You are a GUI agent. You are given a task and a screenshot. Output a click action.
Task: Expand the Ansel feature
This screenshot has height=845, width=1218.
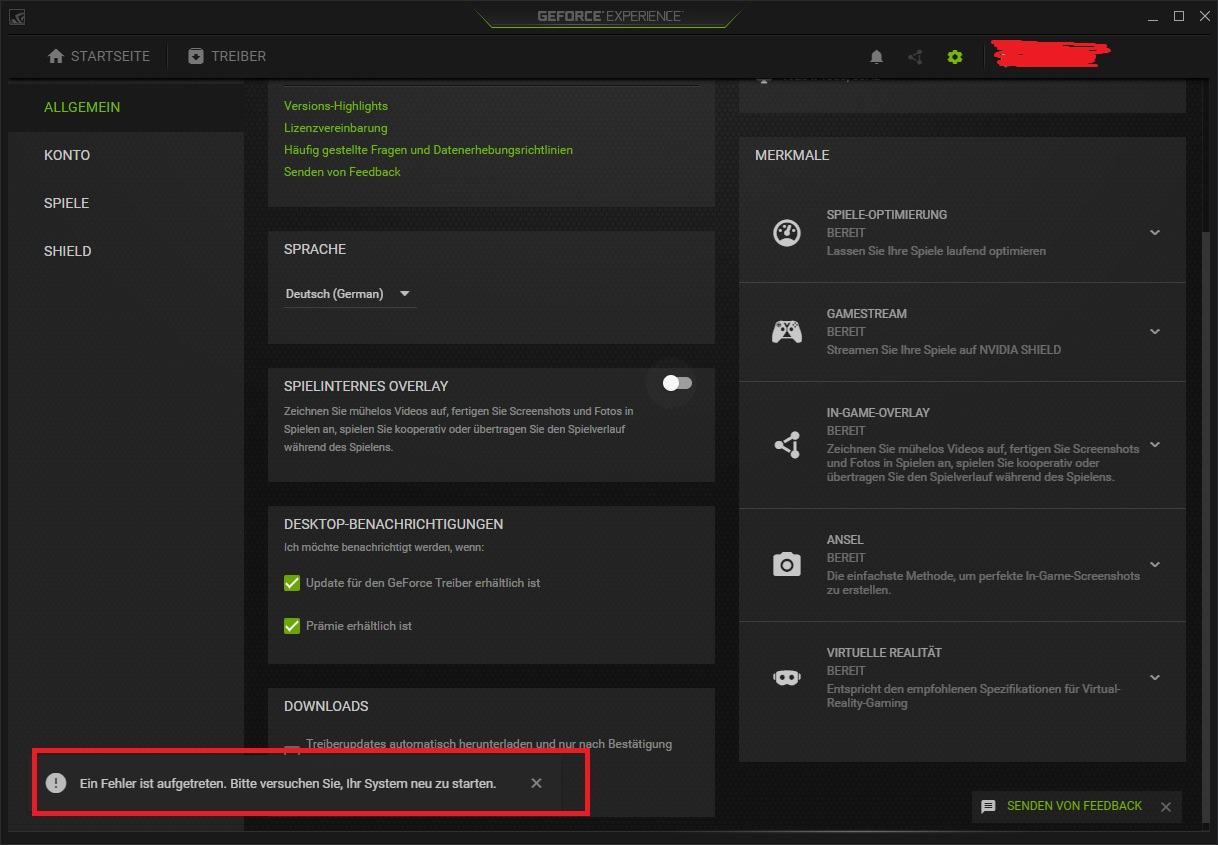tap(1155, 565)
